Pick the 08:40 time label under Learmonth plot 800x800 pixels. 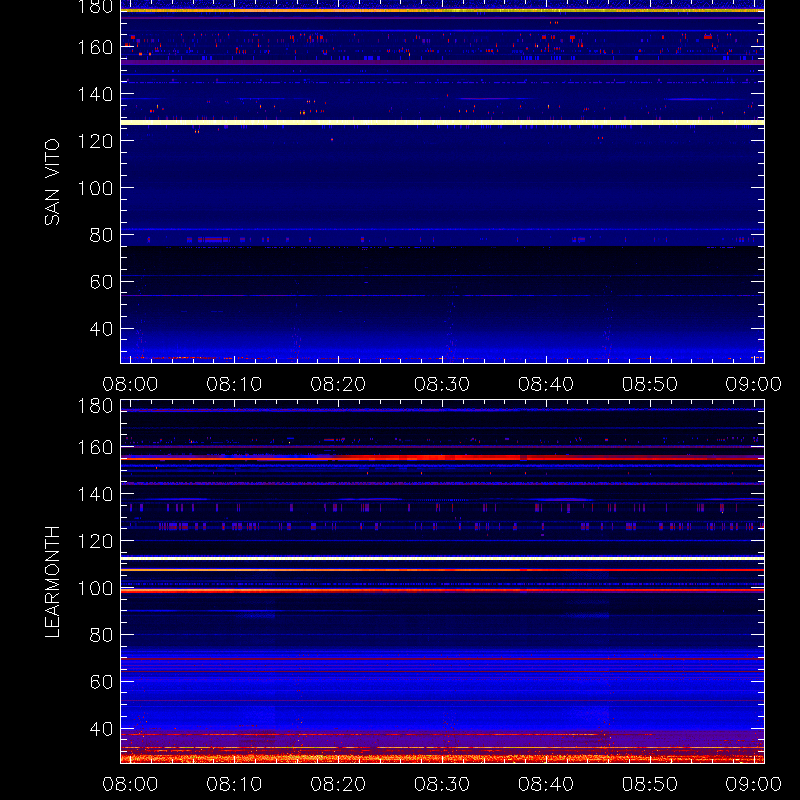(546, 784)
